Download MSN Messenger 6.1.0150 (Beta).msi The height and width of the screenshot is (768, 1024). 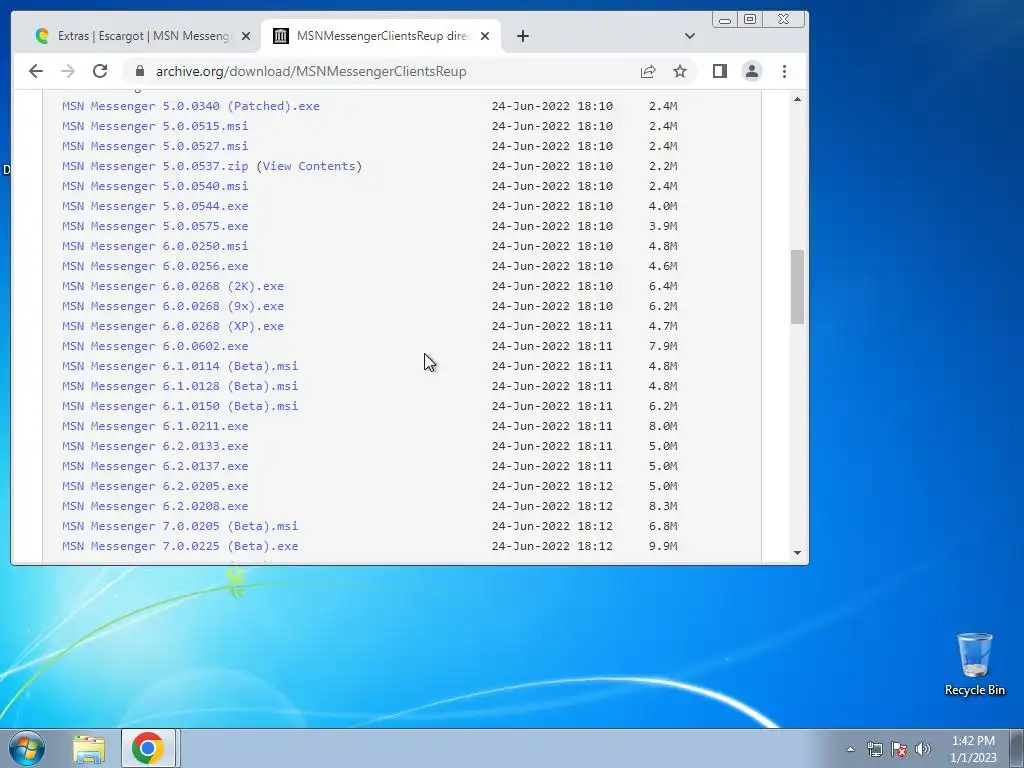180,406
